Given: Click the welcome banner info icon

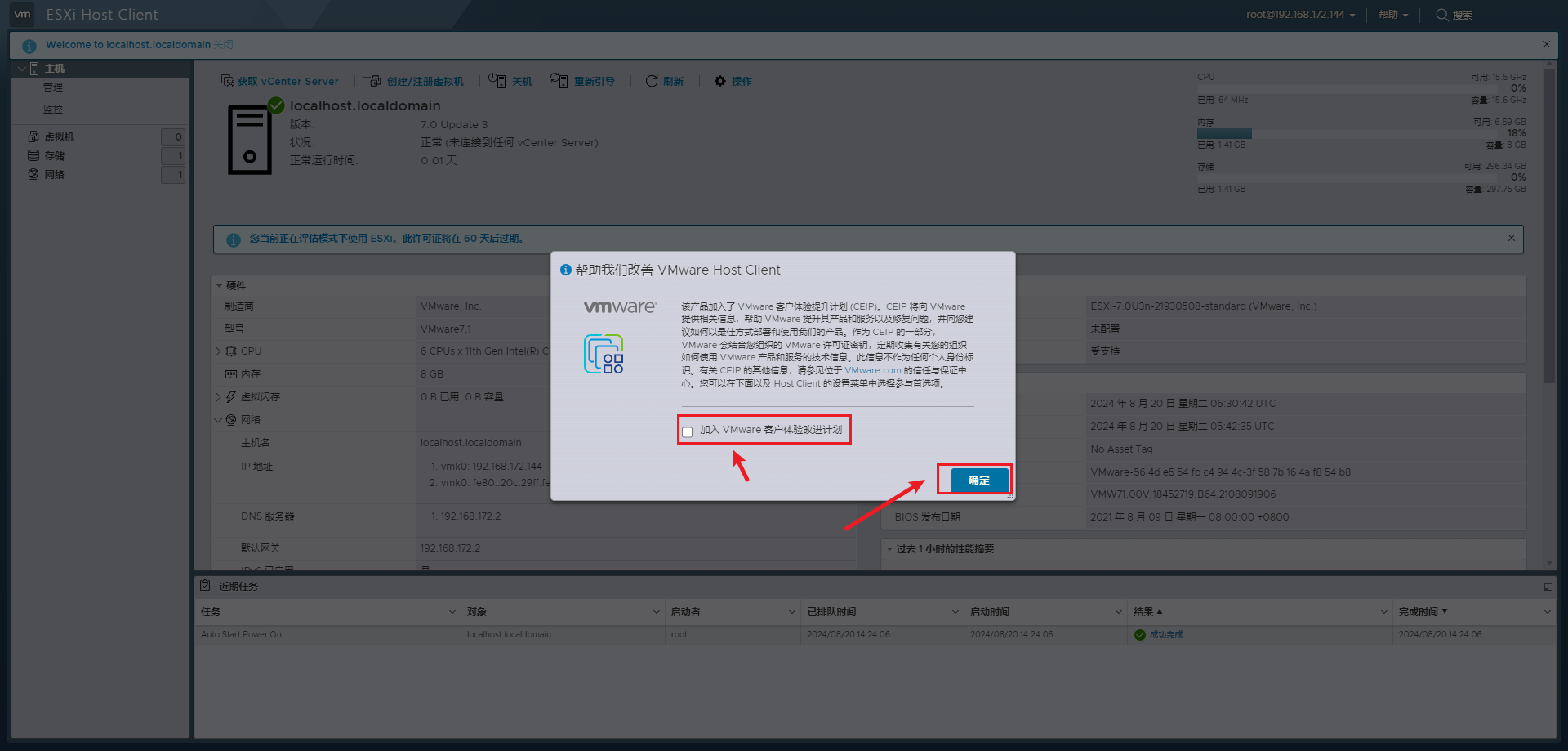Looking at the screenshot, I should click(29, 46).
